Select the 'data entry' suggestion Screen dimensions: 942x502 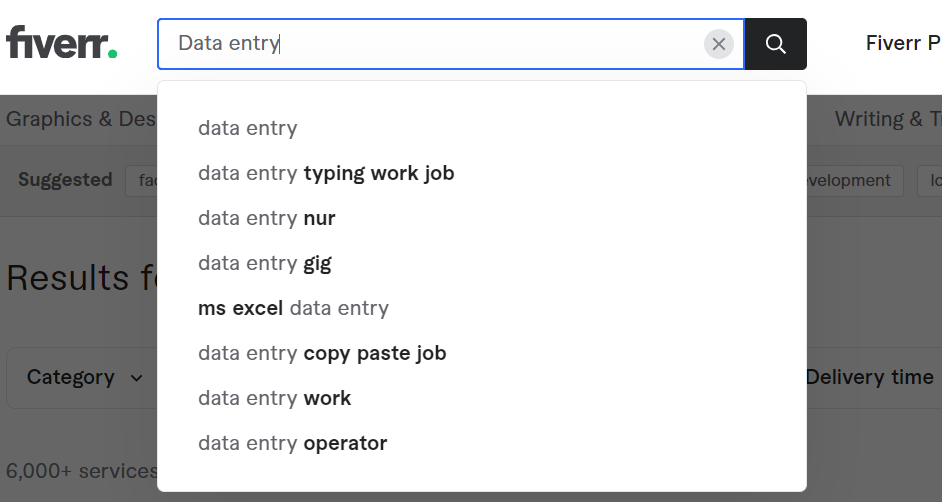(x=482, y=128)
